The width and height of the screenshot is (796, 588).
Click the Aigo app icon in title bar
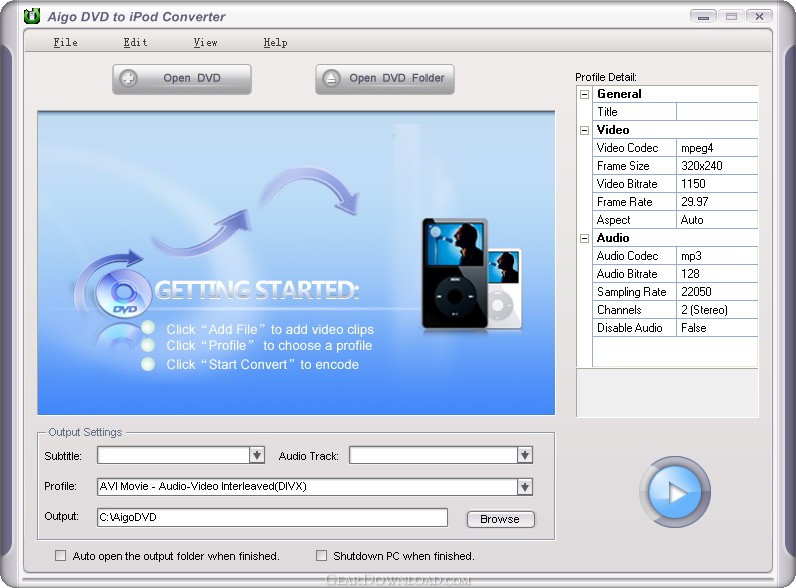tap(32, 16)
